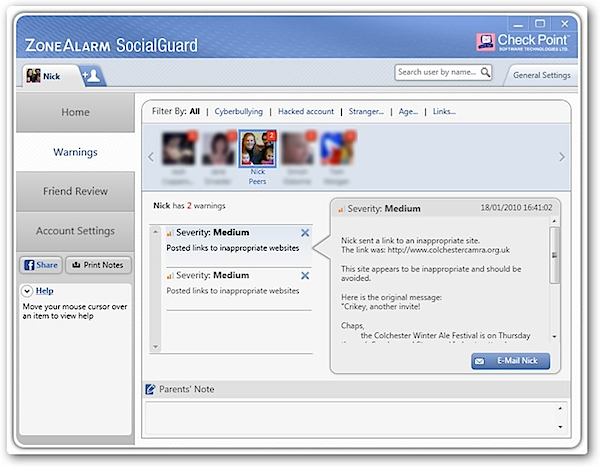Select the second warning's Posted links text
This screenshot has width=600, height=467.
tap(233, 291)
